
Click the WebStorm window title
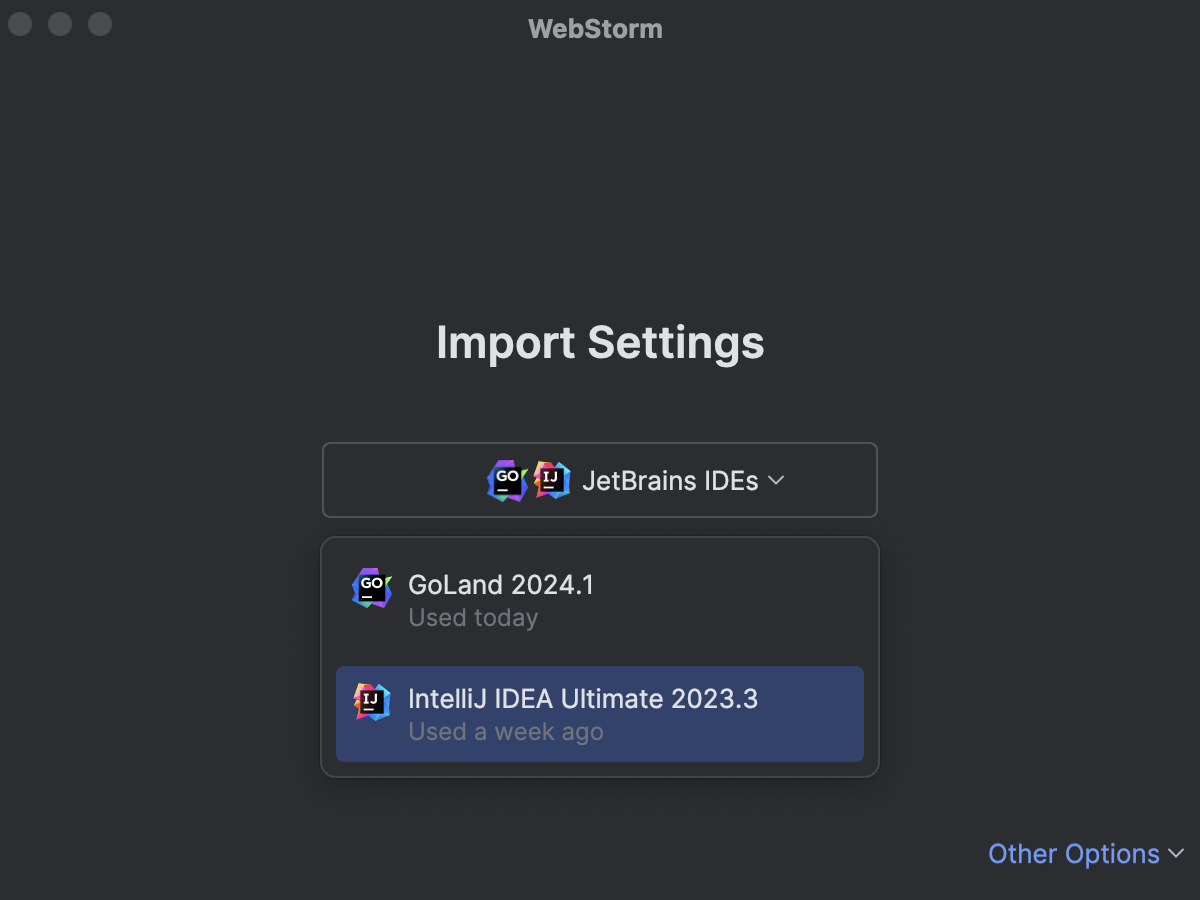click(x=595, y=29)
